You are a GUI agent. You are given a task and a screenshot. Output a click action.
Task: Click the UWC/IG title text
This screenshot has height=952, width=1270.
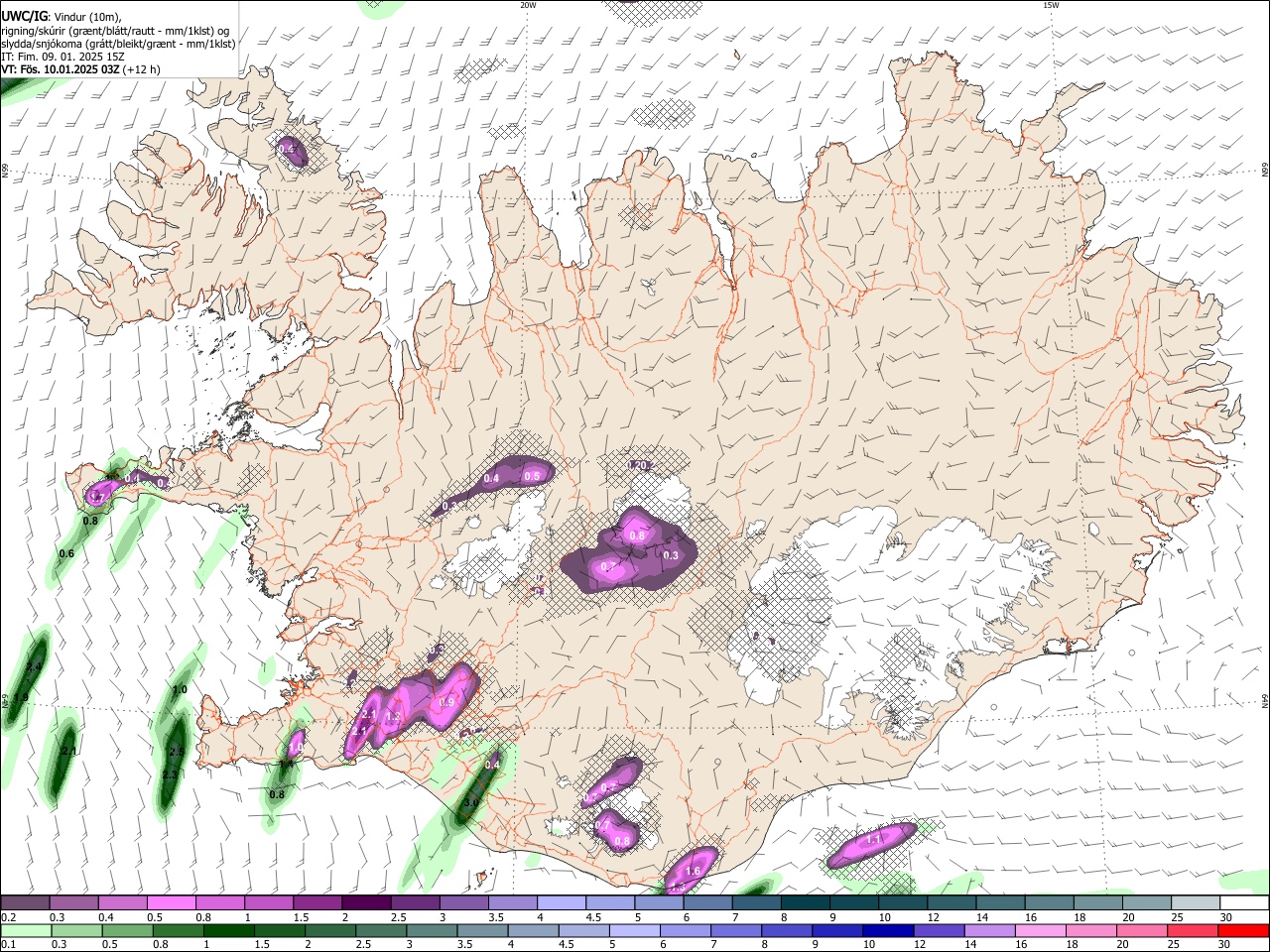[x=24, y=15]
